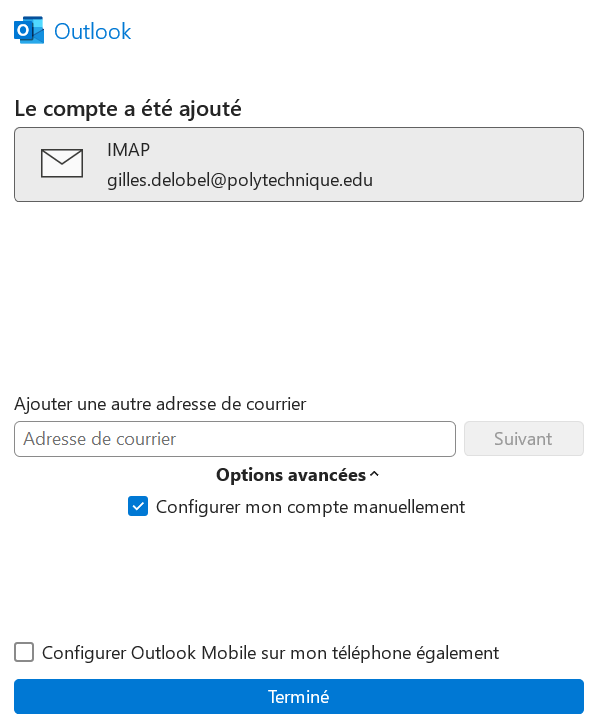
Task: Collapse the Options avancées section
Action: [297, 475]
